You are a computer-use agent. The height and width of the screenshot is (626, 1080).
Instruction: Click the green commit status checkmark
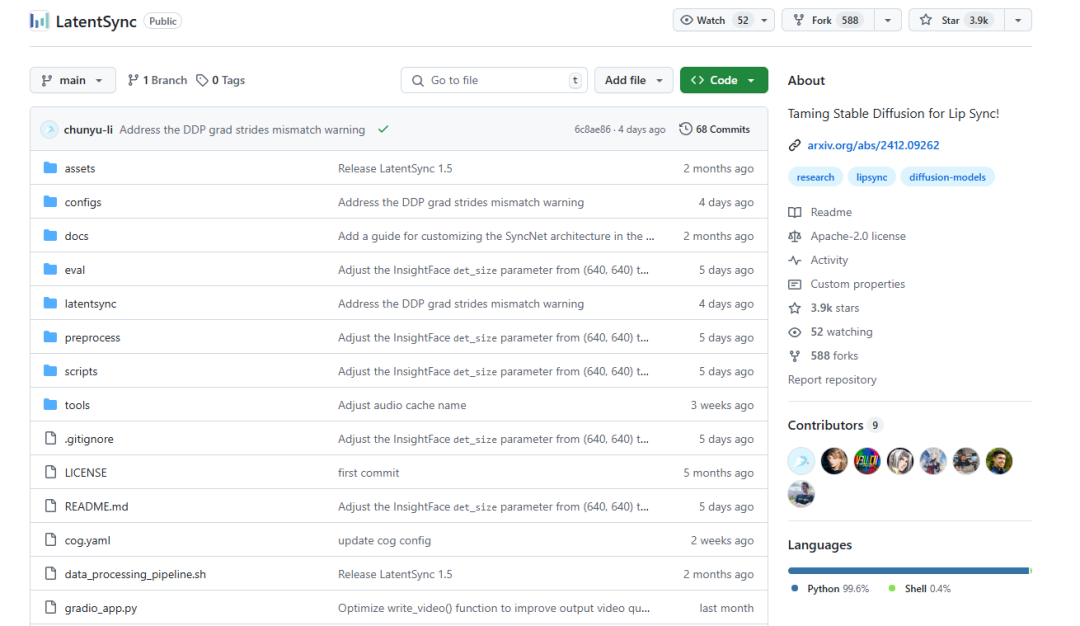click(x=384, y=129)
